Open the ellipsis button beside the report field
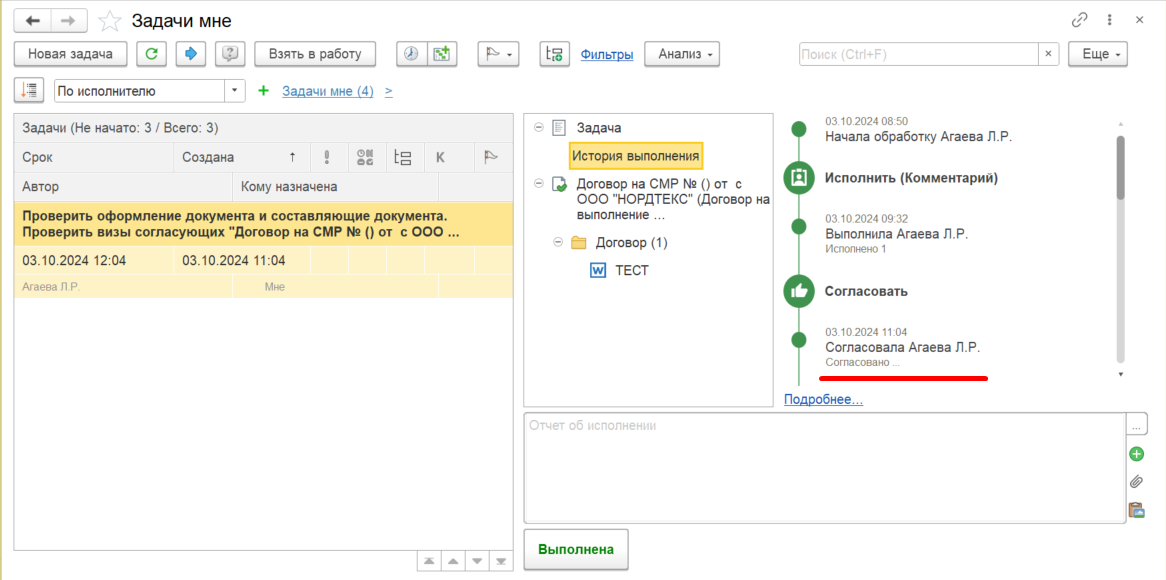The height and width of the screenshot is (580, 1166). coord(1136,426)
